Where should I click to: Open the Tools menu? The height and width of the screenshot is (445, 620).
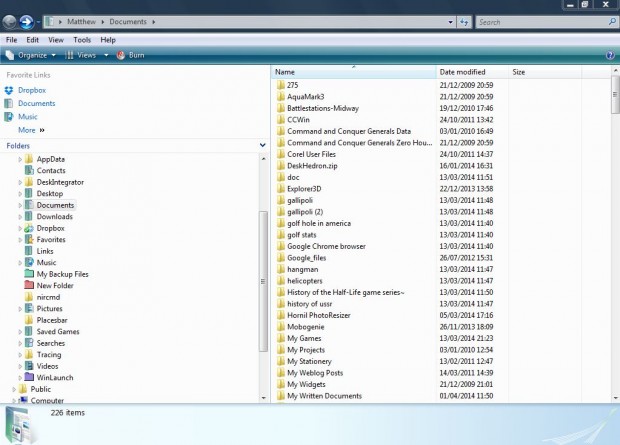point(82,40)
